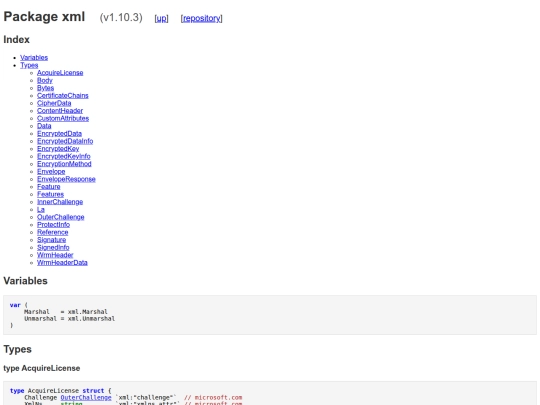Image resolution: width=540 pixels, height=405 pixels.
Task: Open the EnvelopeResponse link
Action: [x=66, y=179]
